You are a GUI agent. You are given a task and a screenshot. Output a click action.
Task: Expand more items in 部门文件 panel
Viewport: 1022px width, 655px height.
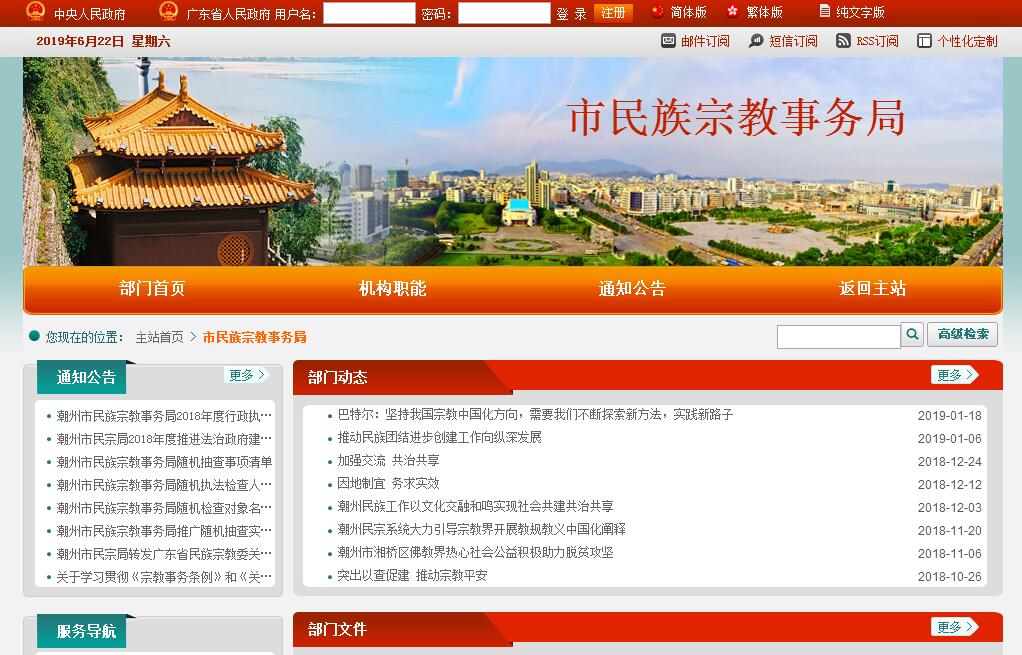(x=954, y=627)
